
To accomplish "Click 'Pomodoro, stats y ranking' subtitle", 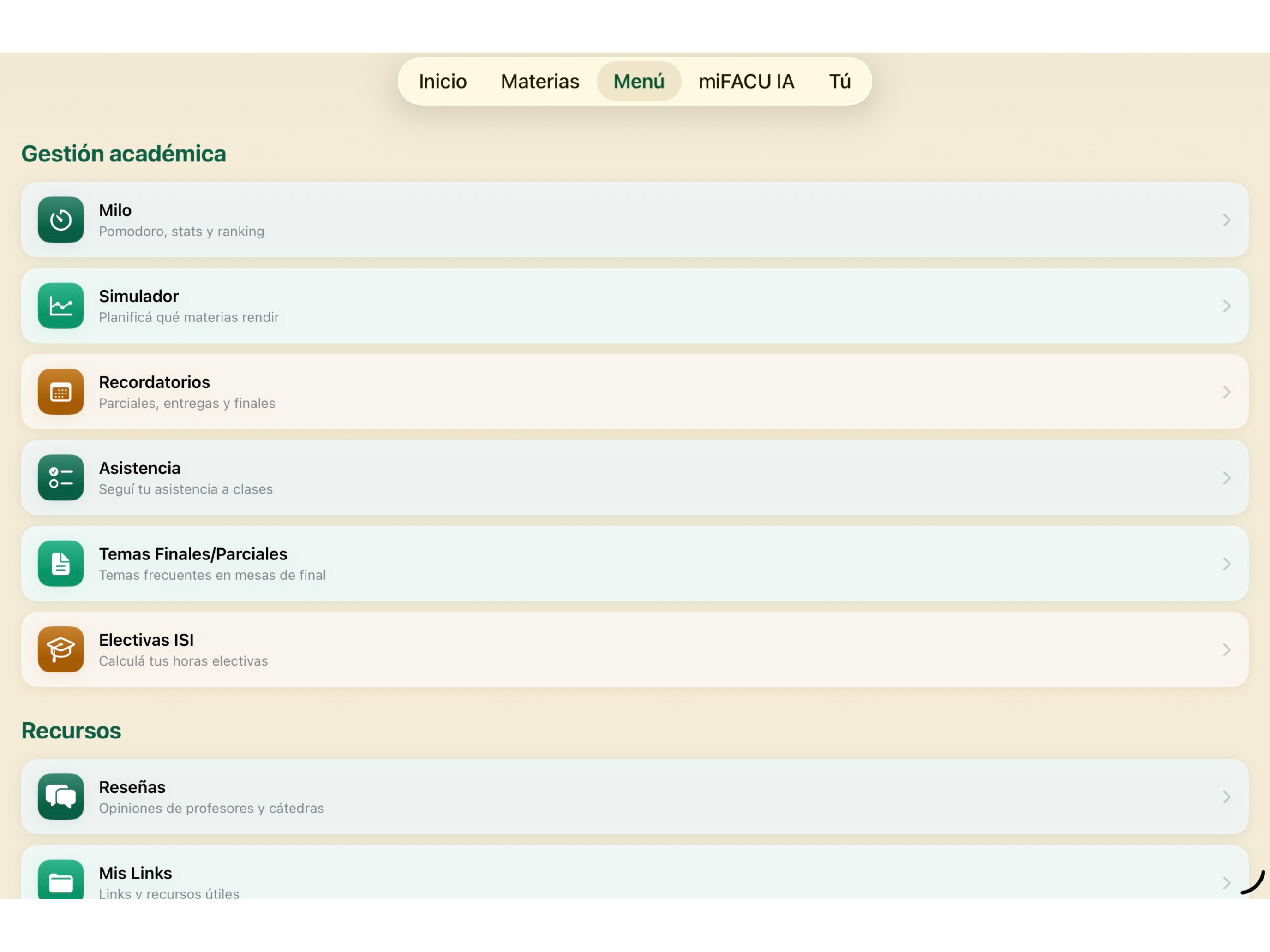I will [181, 231].
